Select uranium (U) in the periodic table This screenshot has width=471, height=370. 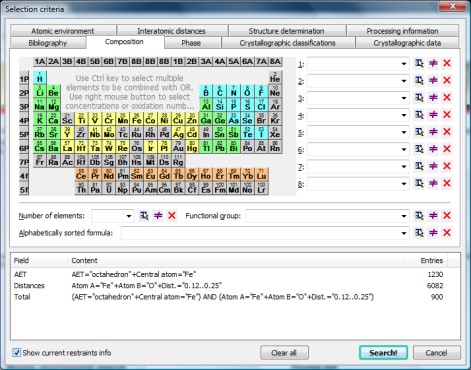(x=109, y=189)
